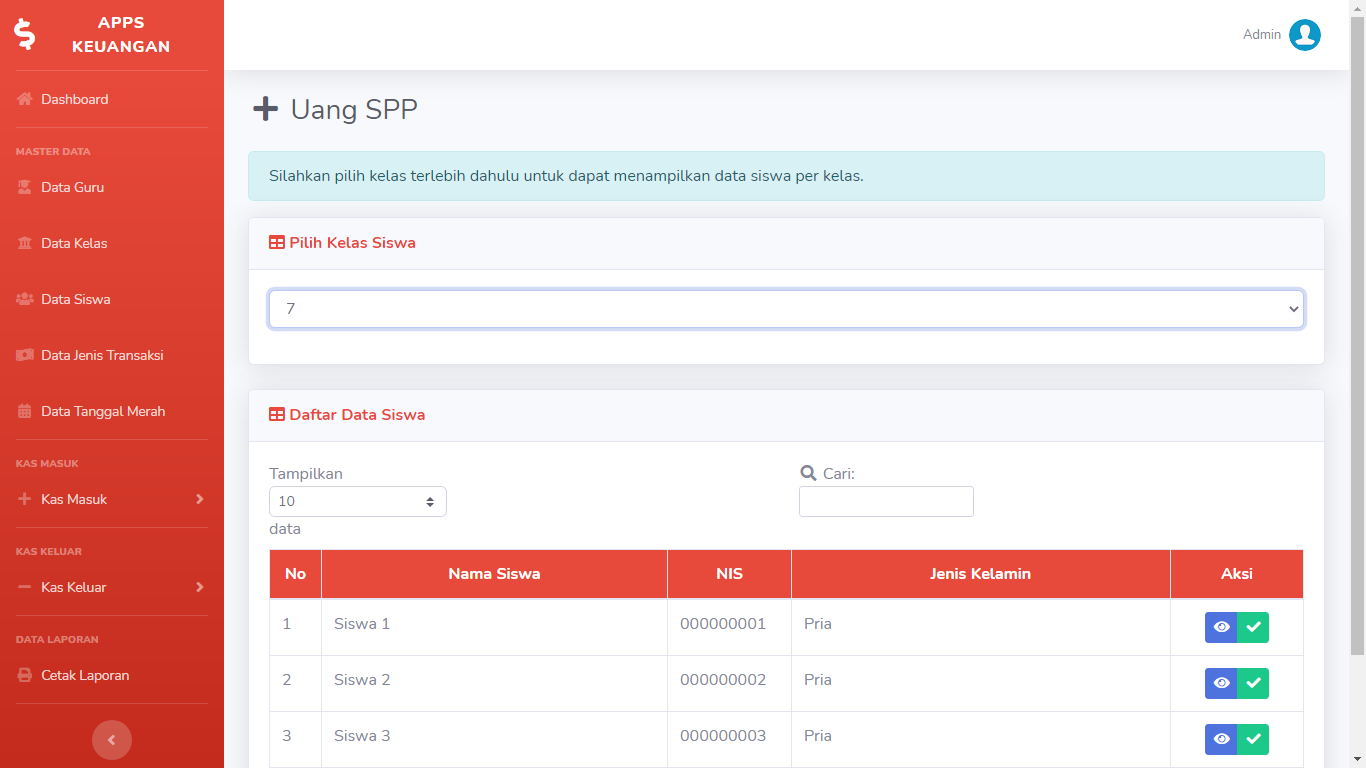Image resolution: width=1366 pixels, height=768 pixels.
Task: Sort by the Jenis Kelamin column header
Action: coord(980,574)
